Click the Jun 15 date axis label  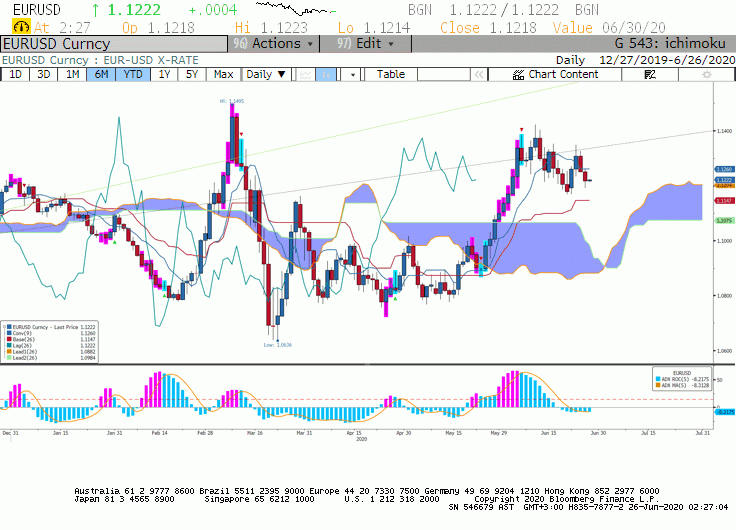(548, 433)
